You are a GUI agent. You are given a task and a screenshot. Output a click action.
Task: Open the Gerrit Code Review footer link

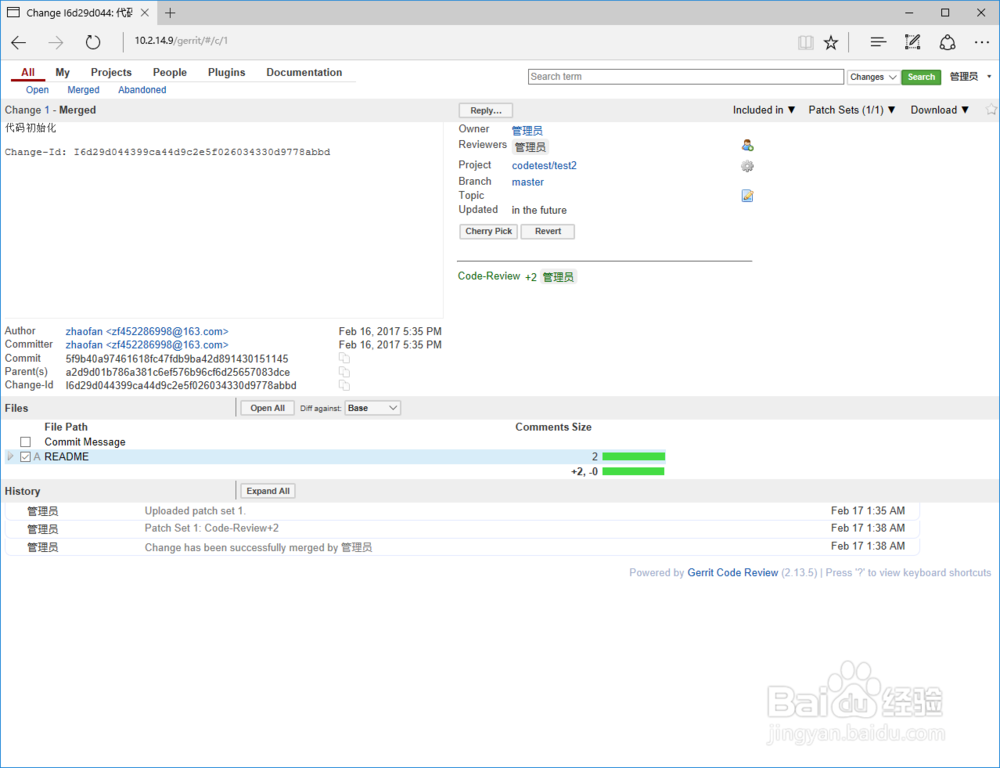pos(733,573)
